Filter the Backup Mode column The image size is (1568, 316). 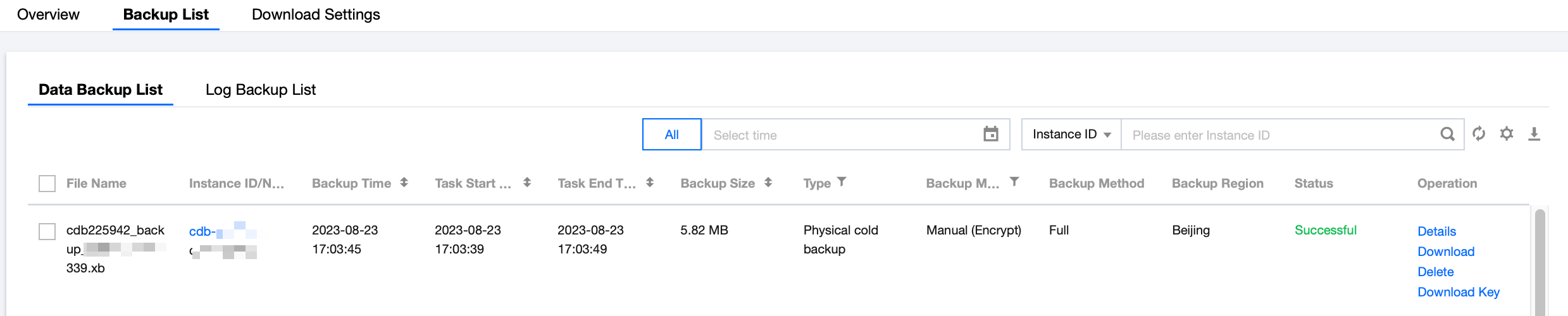click(x=1014, y=182)
